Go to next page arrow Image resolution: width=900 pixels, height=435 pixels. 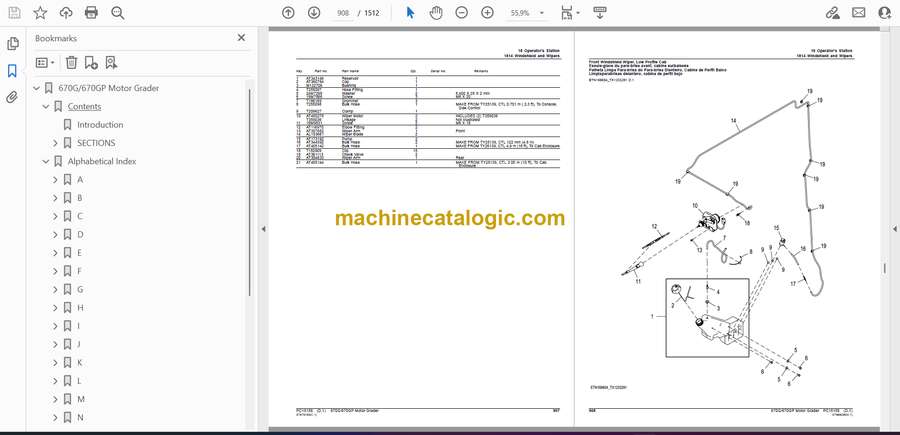(x=314, y=13)
